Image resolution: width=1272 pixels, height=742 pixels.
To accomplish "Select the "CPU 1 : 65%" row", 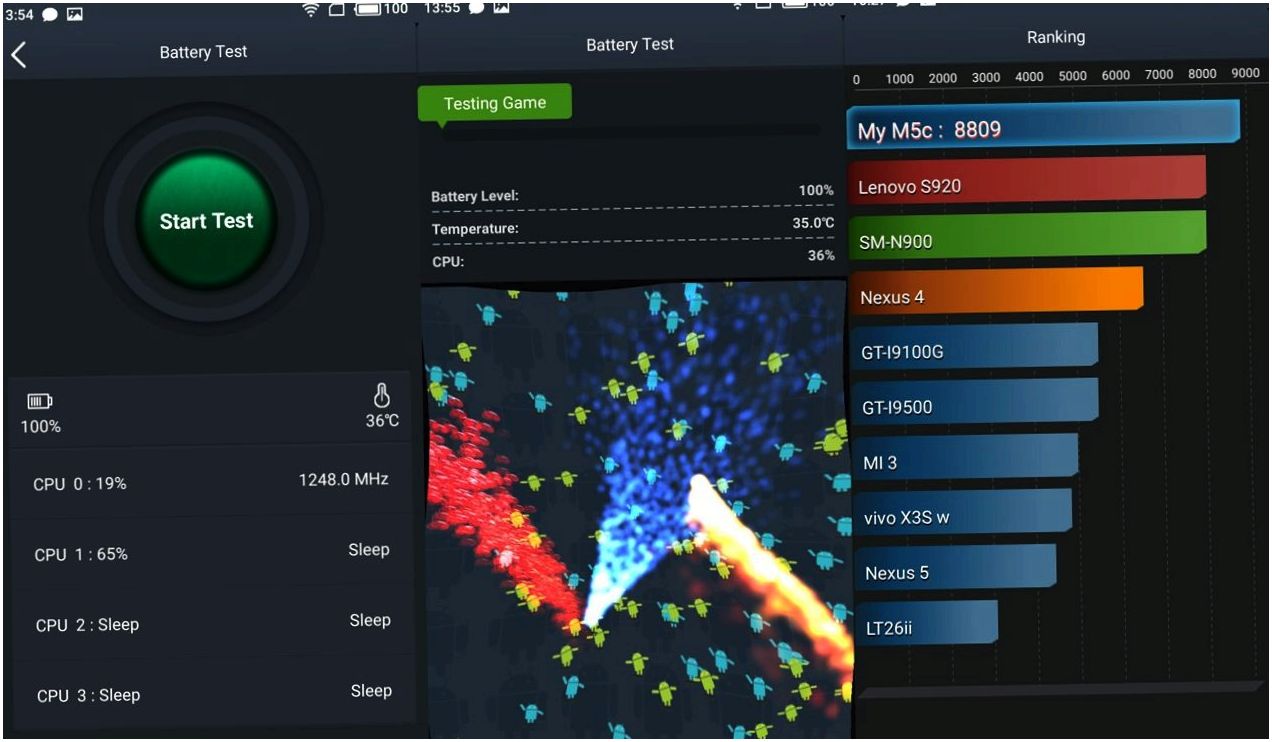I will click(x=210, y=553).
